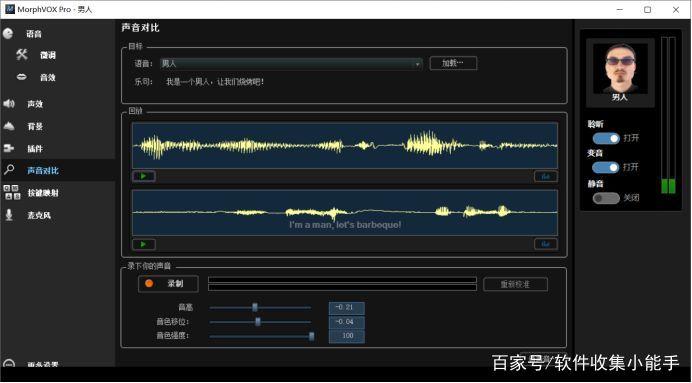The width and height of the screenshot is (692, 383).
Task: Click the chart icon beside upper waveform
Action: [545, 176]
